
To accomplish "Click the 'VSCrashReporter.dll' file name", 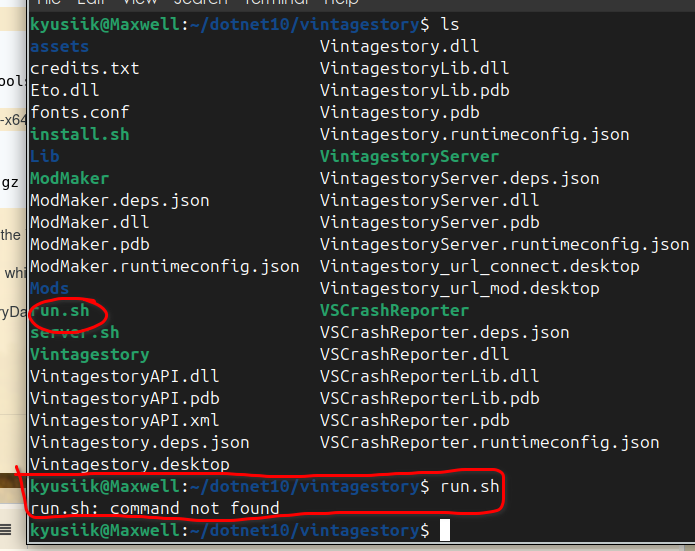I will pos(414,354).
